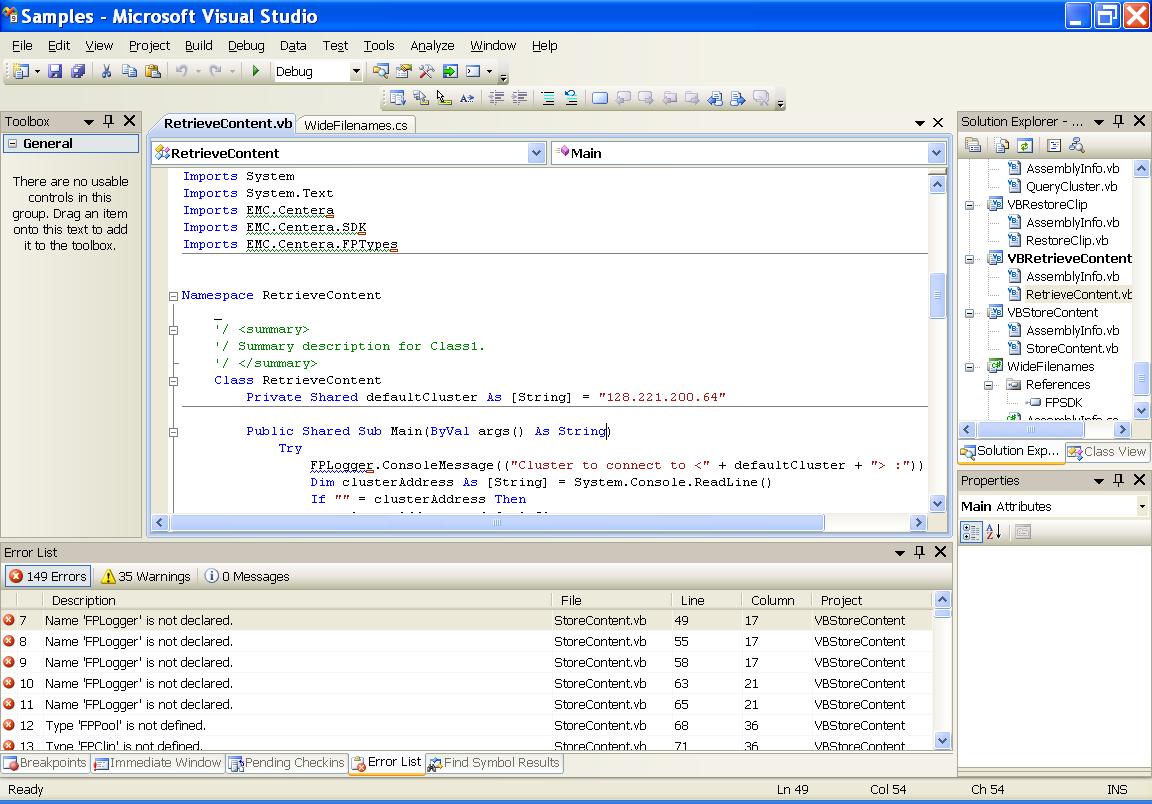This screenshot has width=1152, height=804.
Task: Click Refresh icon in Solution Explorer
Action: click(x=1025, y=146)
